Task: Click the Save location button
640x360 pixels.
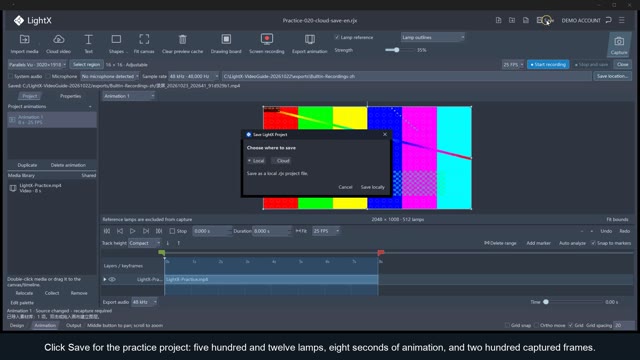Action: click(x=612, y=76)
